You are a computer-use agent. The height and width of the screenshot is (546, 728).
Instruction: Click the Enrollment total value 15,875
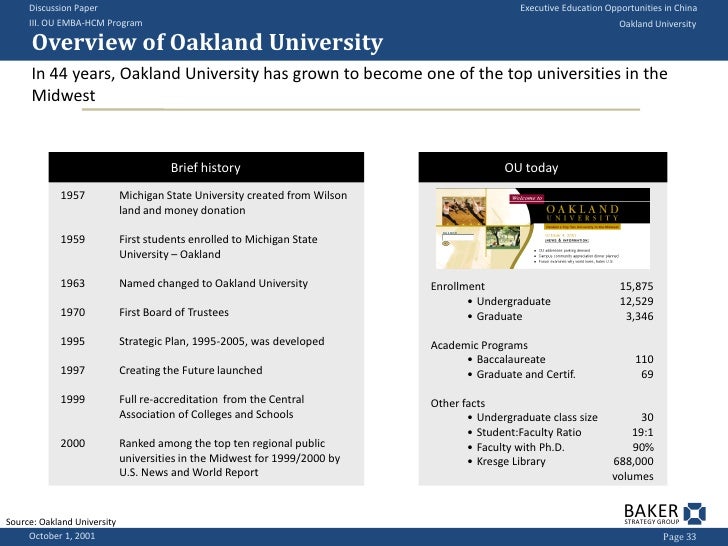click(x=637, y=286)
